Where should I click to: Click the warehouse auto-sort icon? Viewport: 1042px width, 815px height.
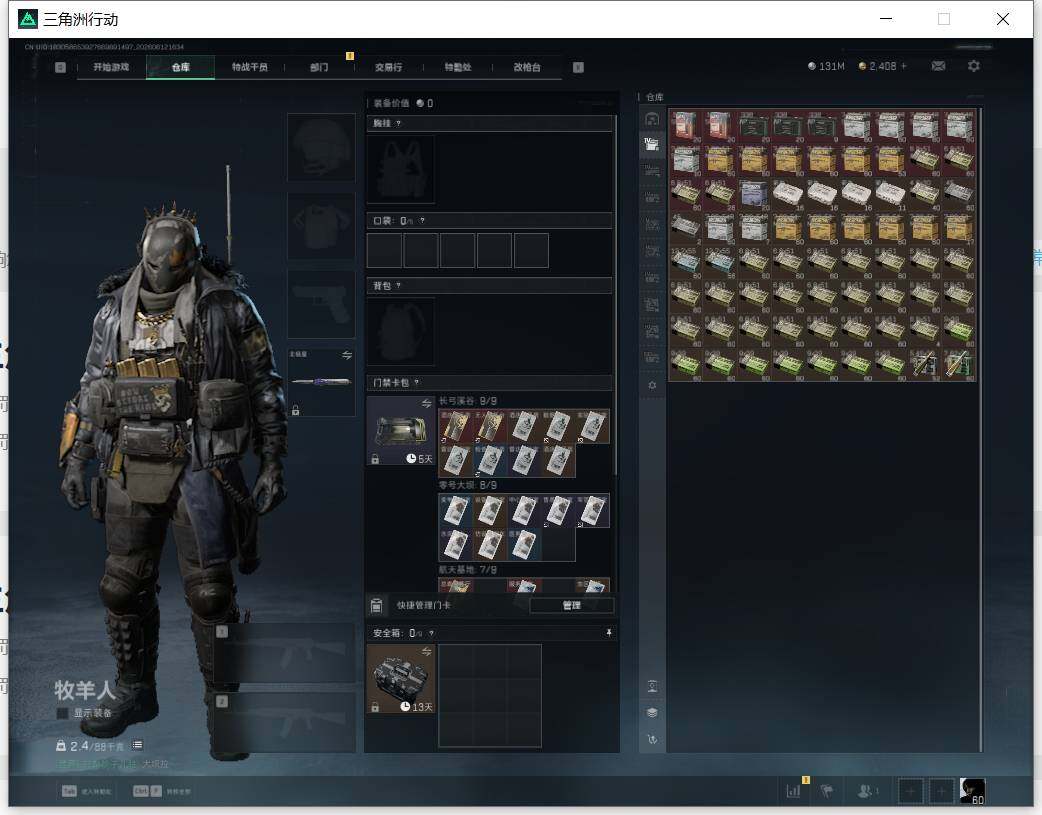tap(652, 739)
